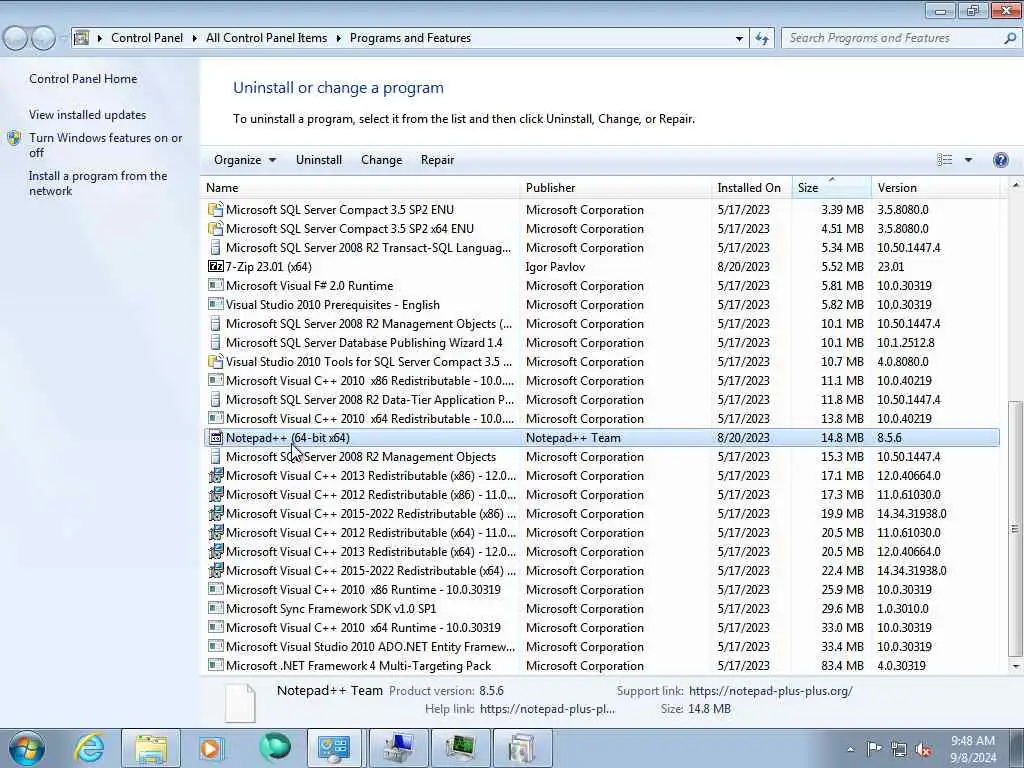Click the Notepad++ row icon
Screen dimensions: 1024x768
[216, 438]
